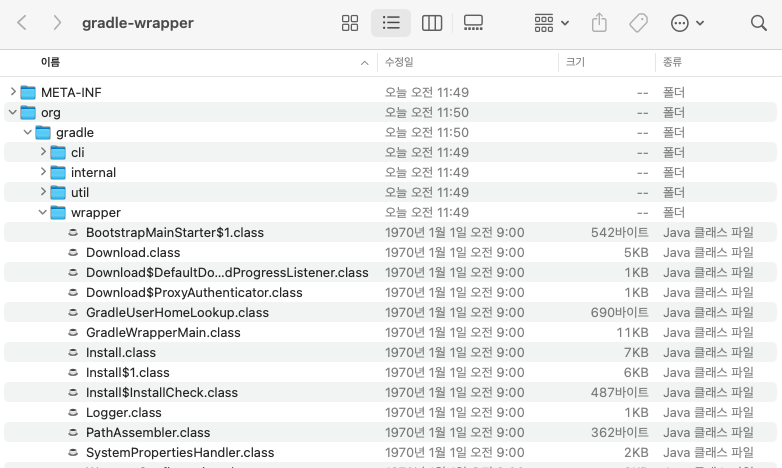Screen dimensions: 782x468
Task: Go back with the left chevron button
Action: click(22, 22)
